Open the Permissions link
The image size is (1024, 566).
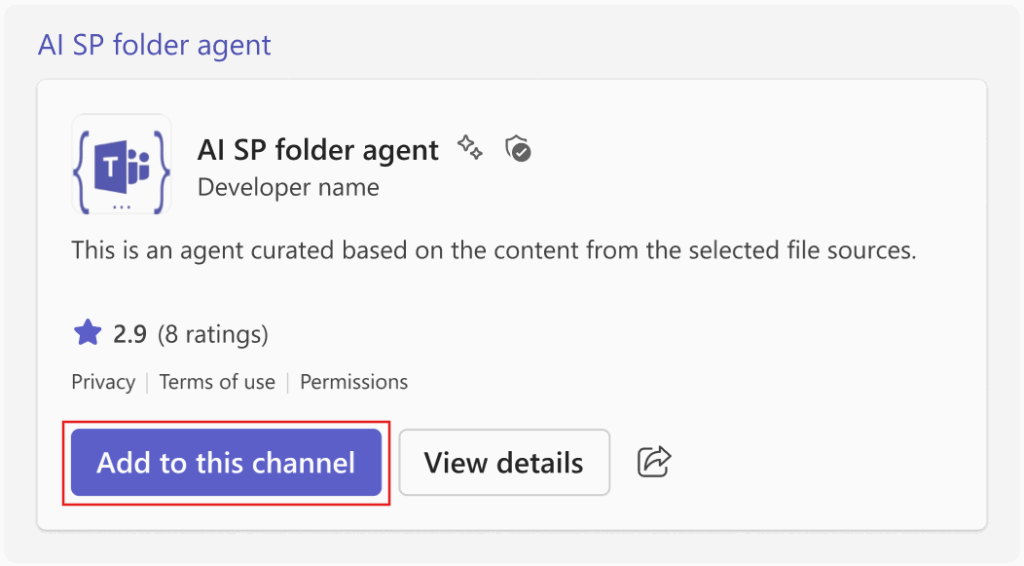[354, 382]
